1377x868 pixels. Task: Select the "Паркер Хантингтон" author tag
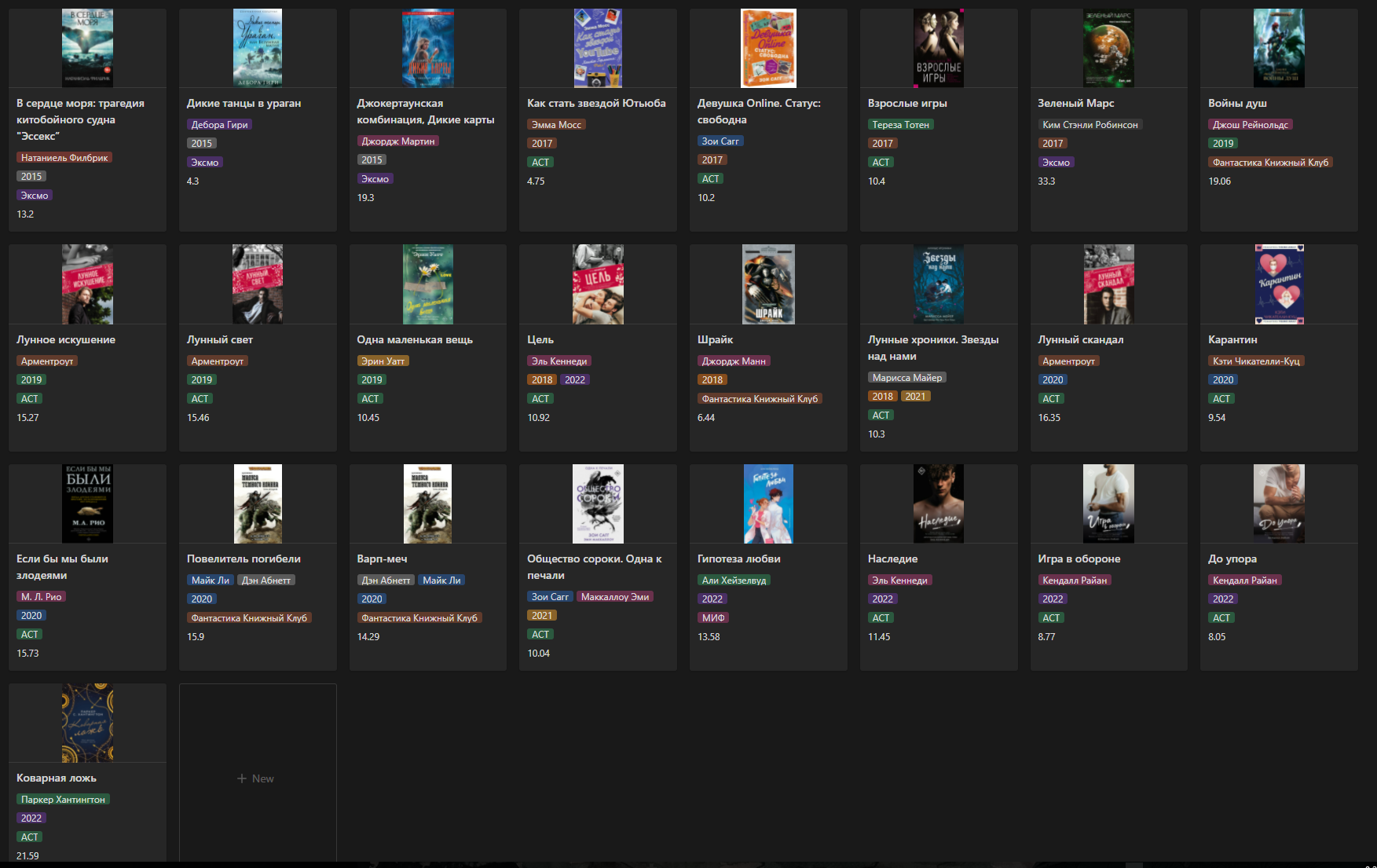coord(63,800)
